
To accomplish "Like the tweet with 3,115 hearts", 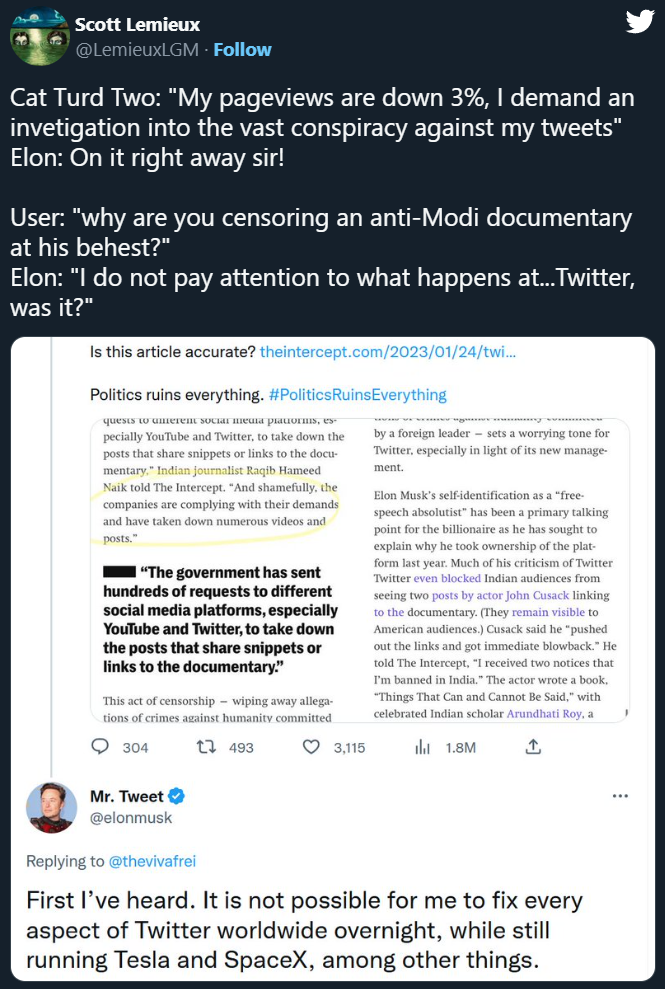I will coord(312,747).
